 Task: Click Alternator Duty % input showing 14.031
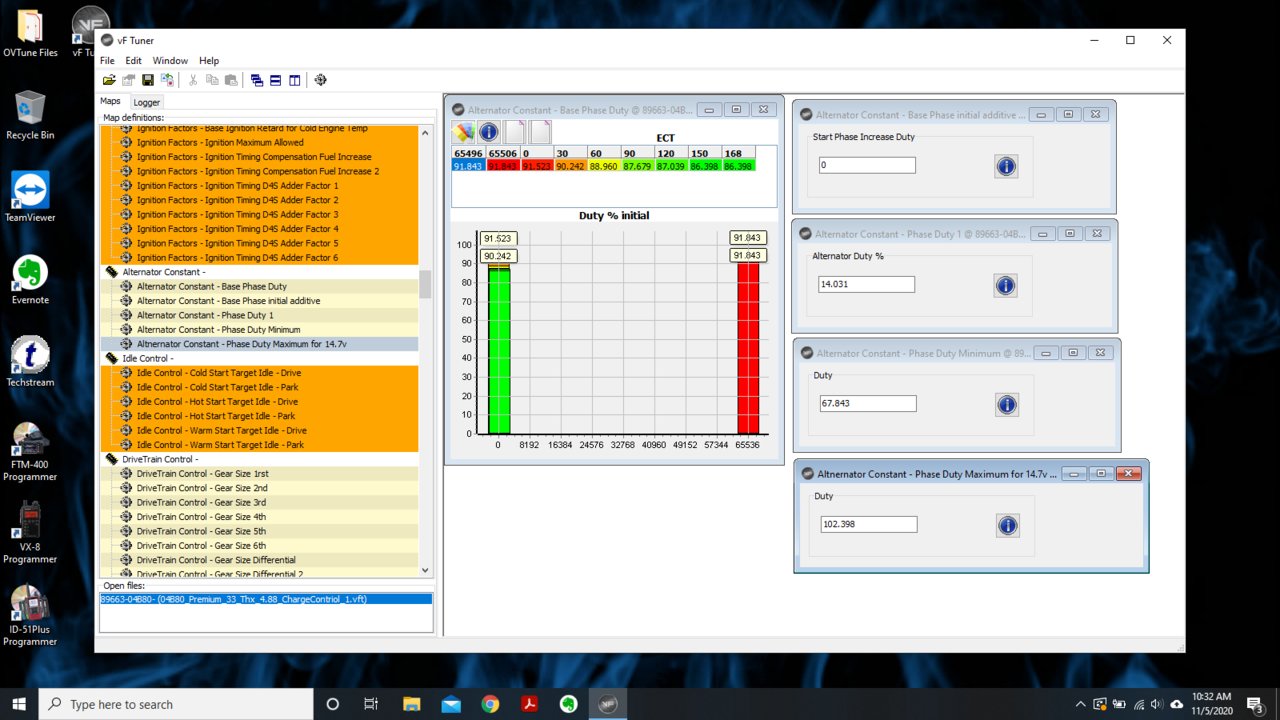click(866, 284)
